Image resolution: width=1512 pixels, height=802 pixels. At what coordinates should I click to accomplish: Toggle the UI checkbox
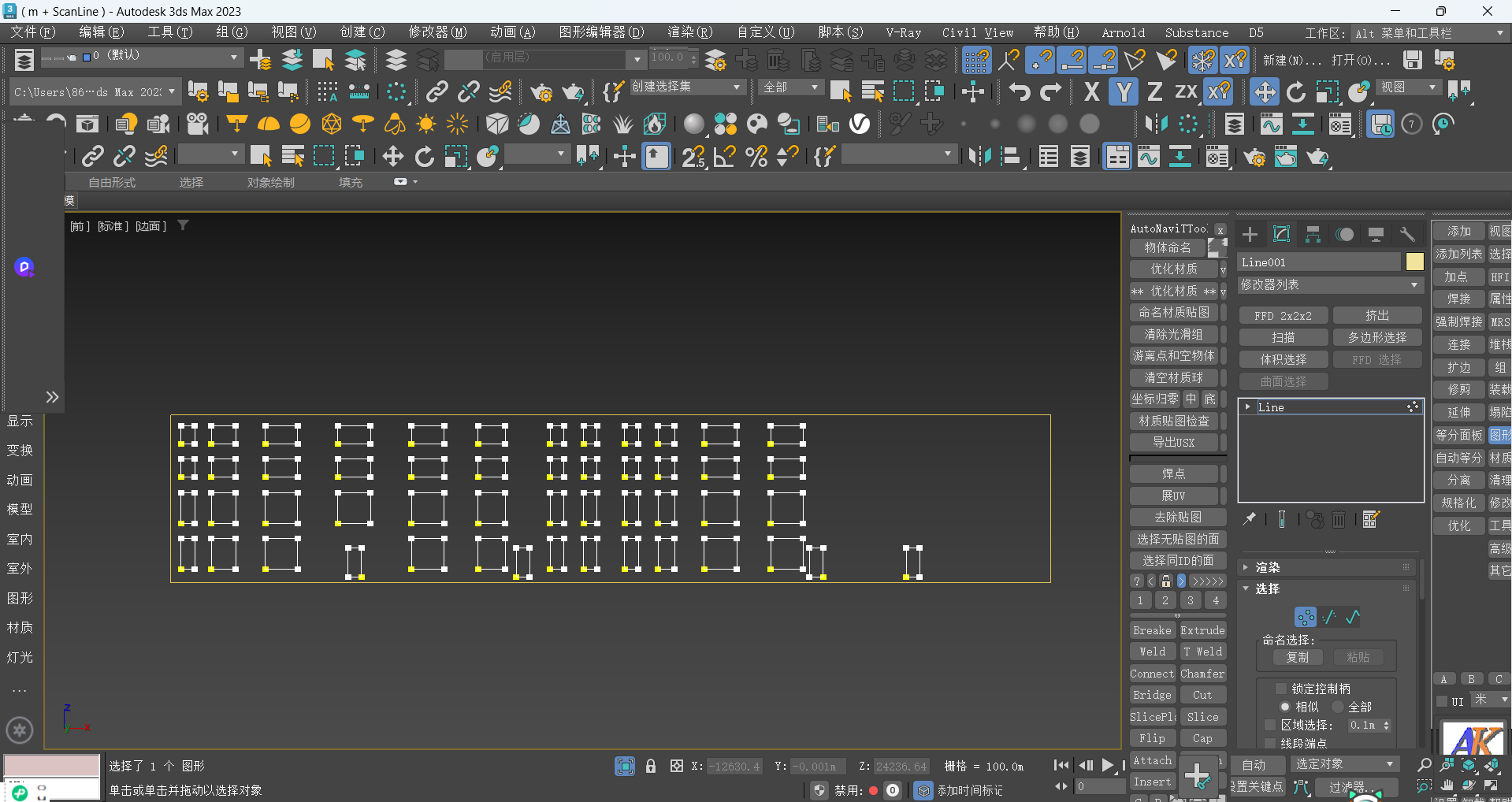pos(1441,701)
